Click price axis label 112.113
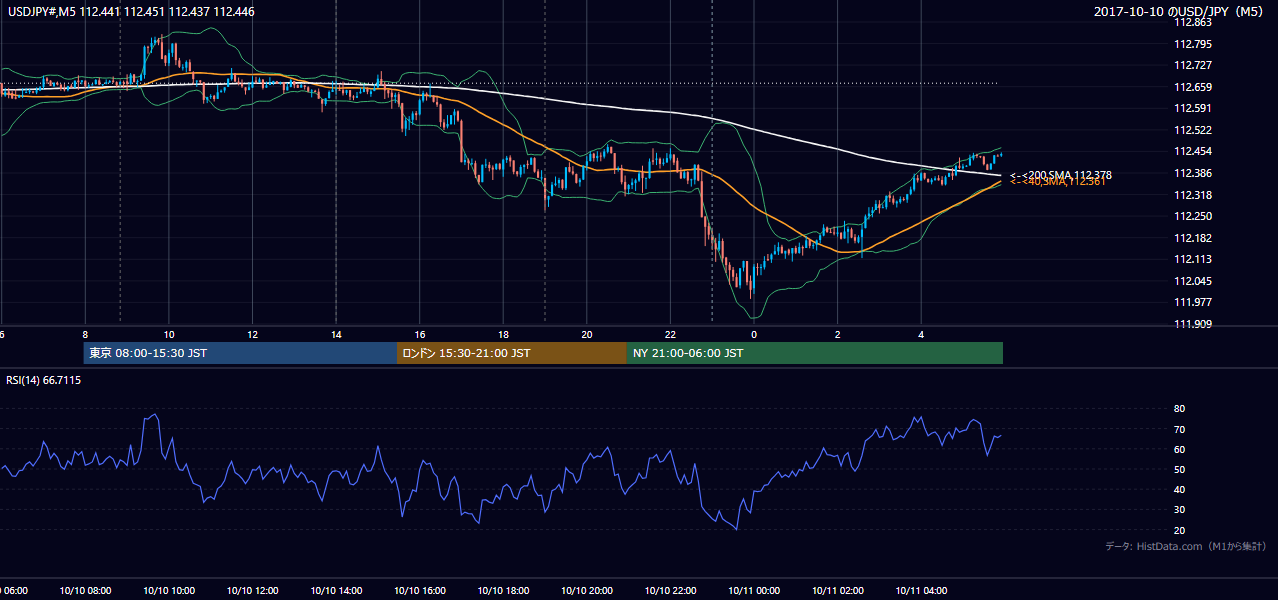 click(x=1192, y=259)
